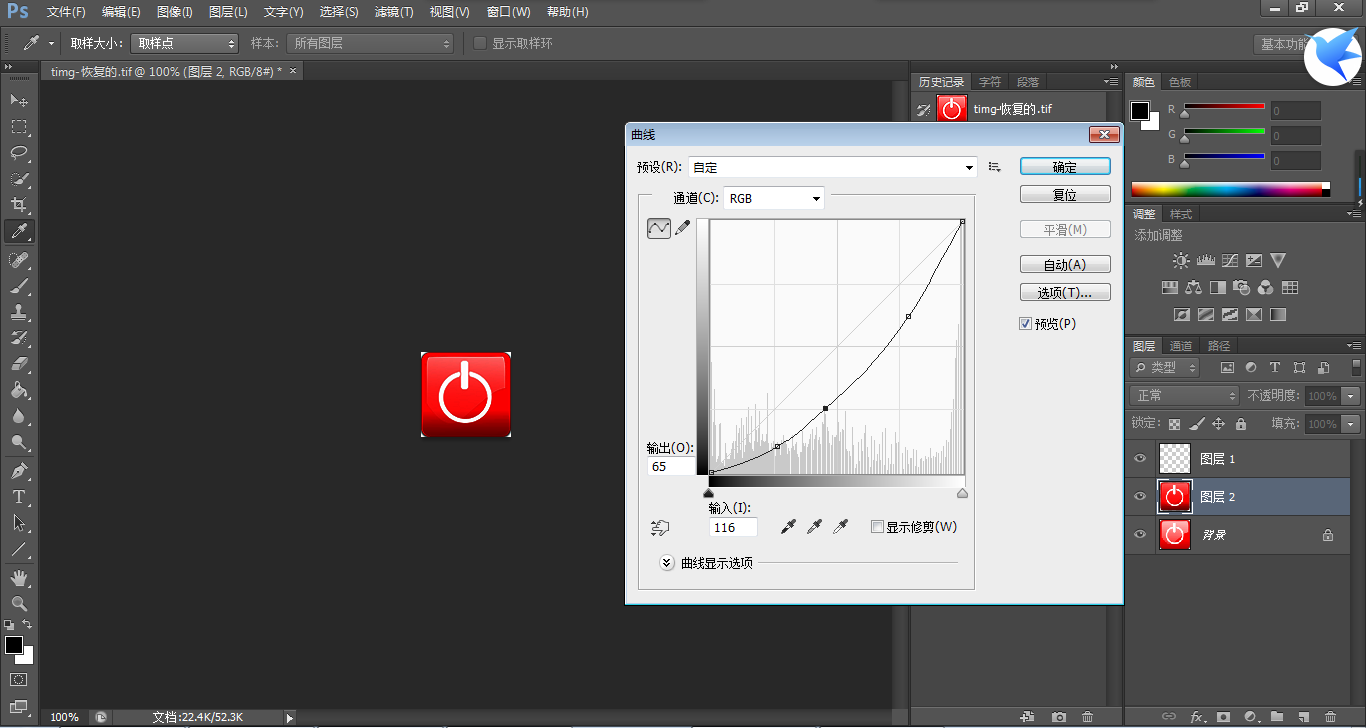Confirm Curves with the 确定 button

click(x=1065, y=167)
